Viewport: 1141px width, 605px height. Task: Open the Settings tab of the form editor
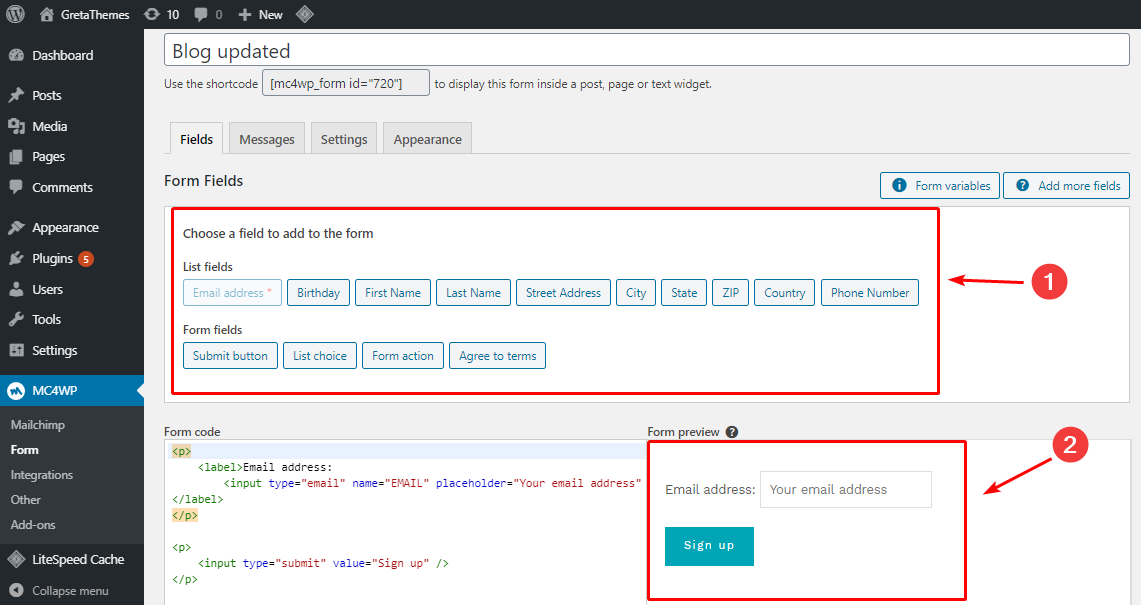[x=343, y=138]
